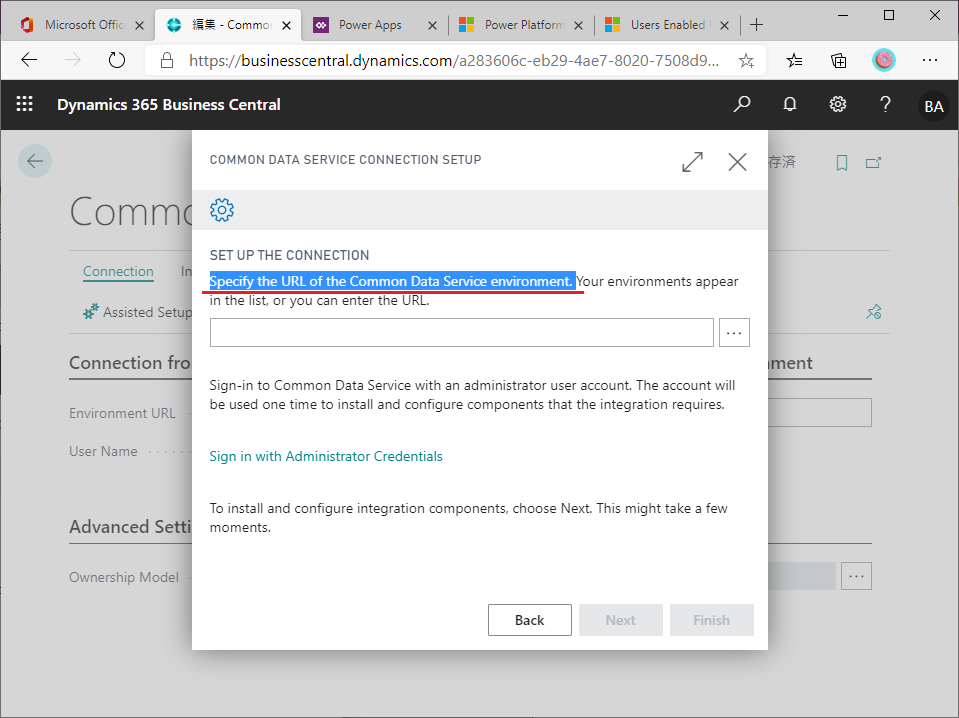This screenshot has width=959, height=718.
Task: Click the address bar URL
Action: (x=454, y=61)
